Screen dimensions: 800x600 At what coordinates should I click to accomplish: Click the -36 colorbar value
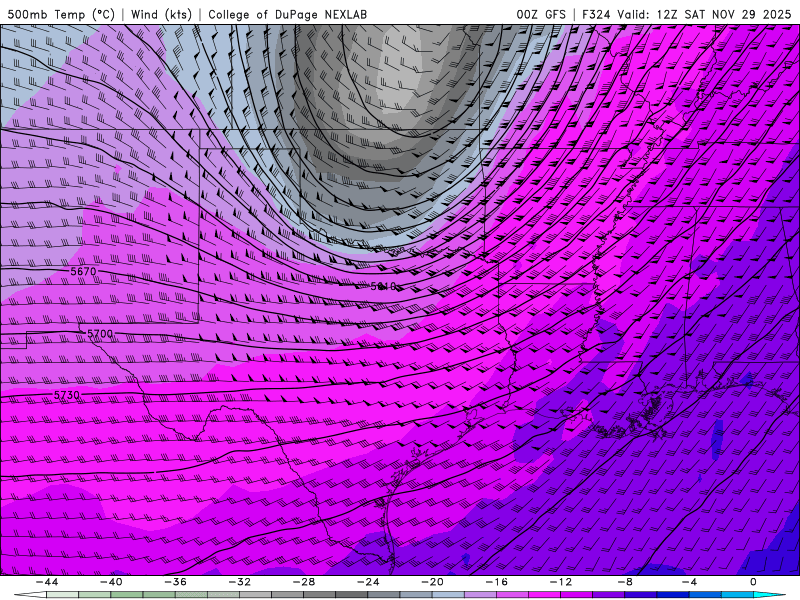tap(175, 582)
